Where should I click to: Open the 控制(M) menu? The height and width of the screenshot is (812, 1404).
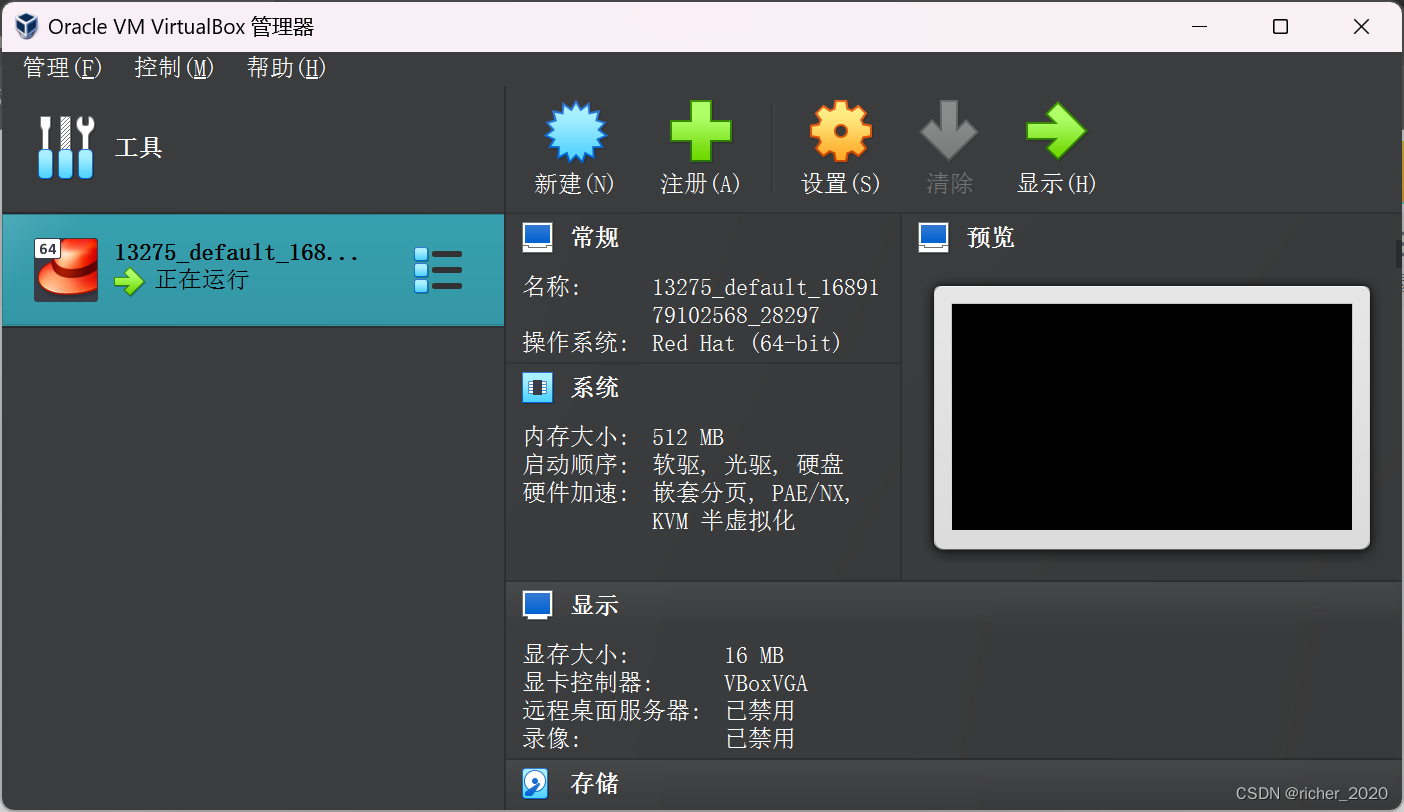click(x=174, y=68)
